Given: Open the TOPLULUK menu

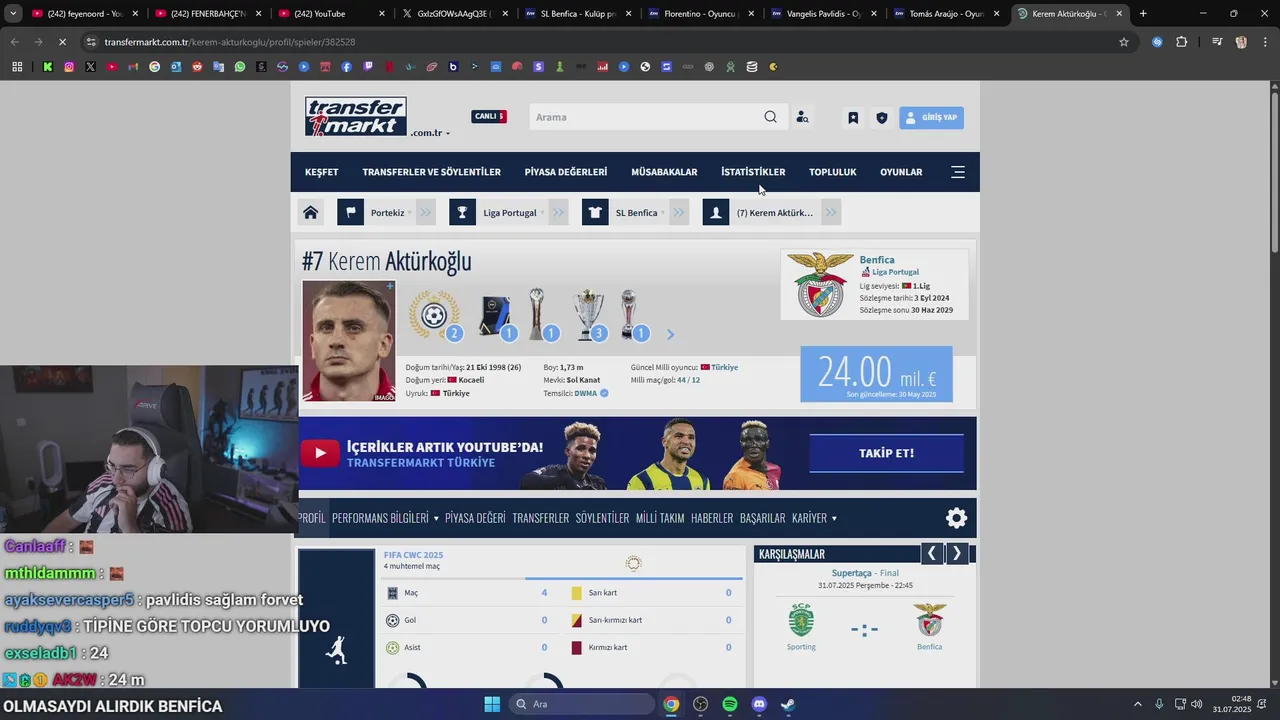Looking at the screenshot, I should click(833, 172).
